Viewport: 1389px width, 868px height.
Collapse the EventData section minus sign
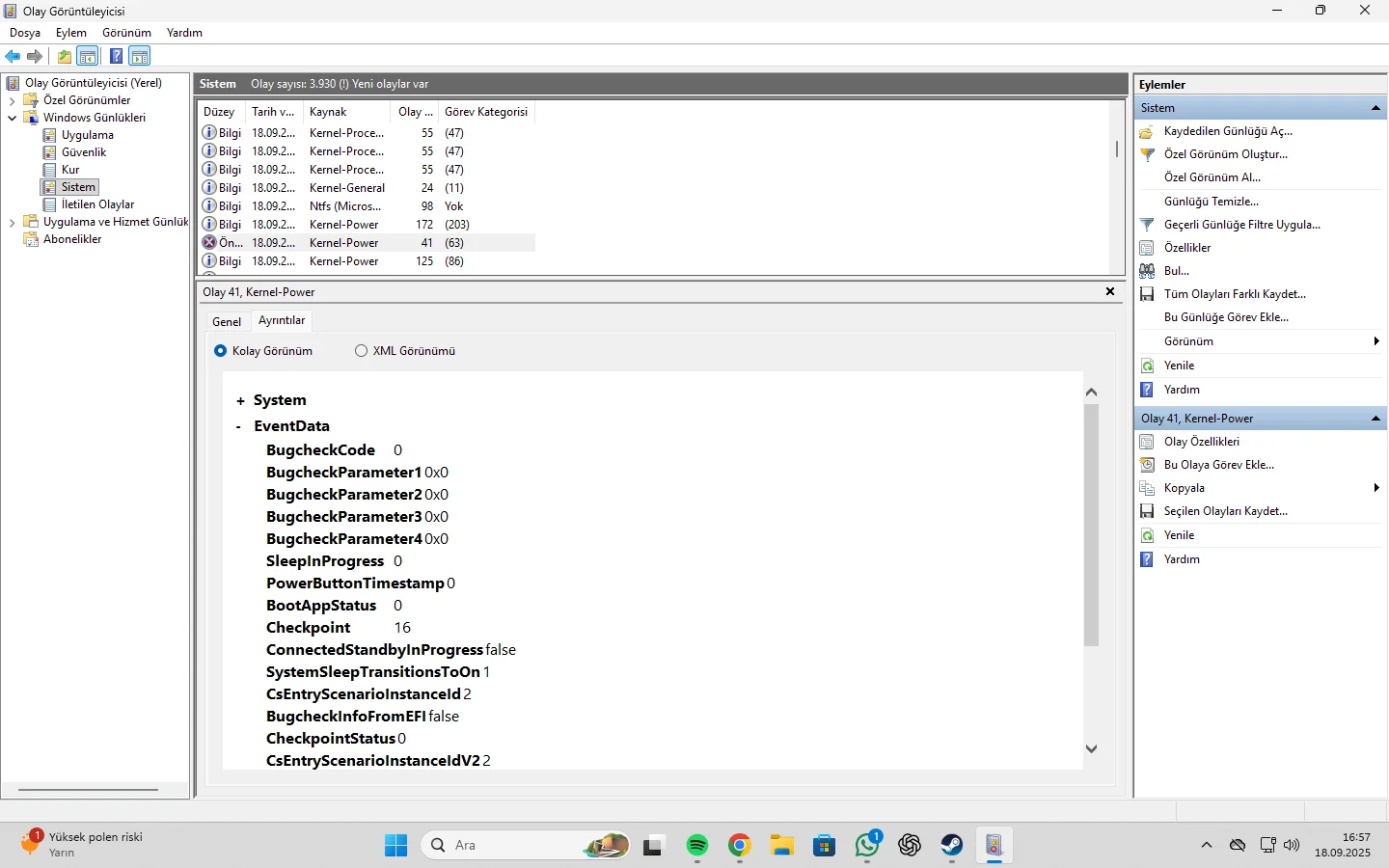(239, 426)
